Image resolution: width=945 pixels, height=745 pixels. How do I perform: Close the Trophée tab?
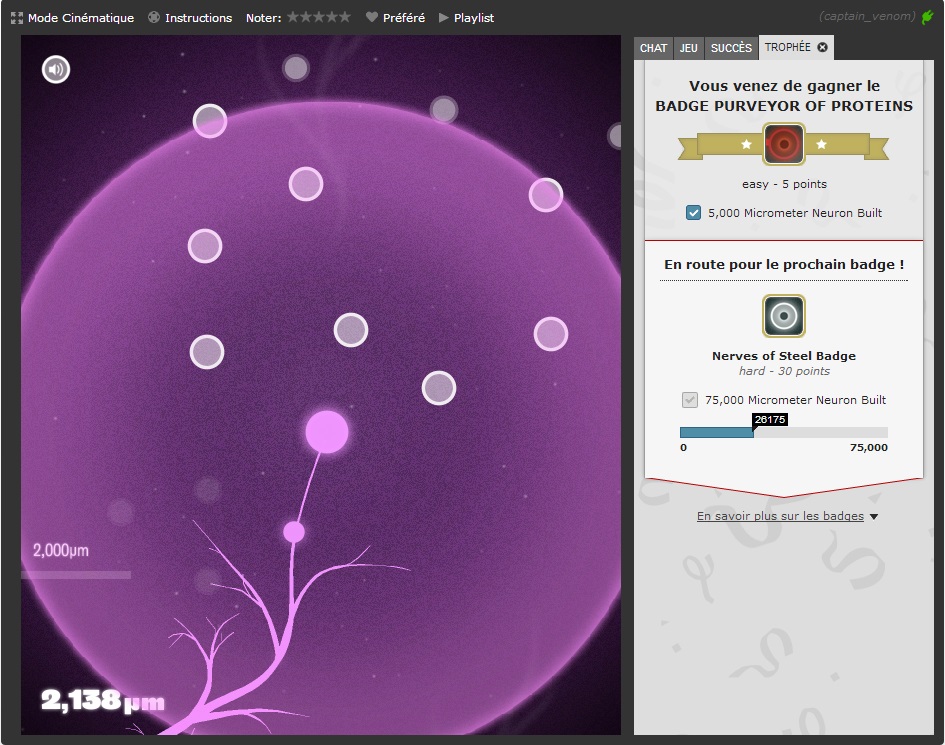click(x=822, y=48)
